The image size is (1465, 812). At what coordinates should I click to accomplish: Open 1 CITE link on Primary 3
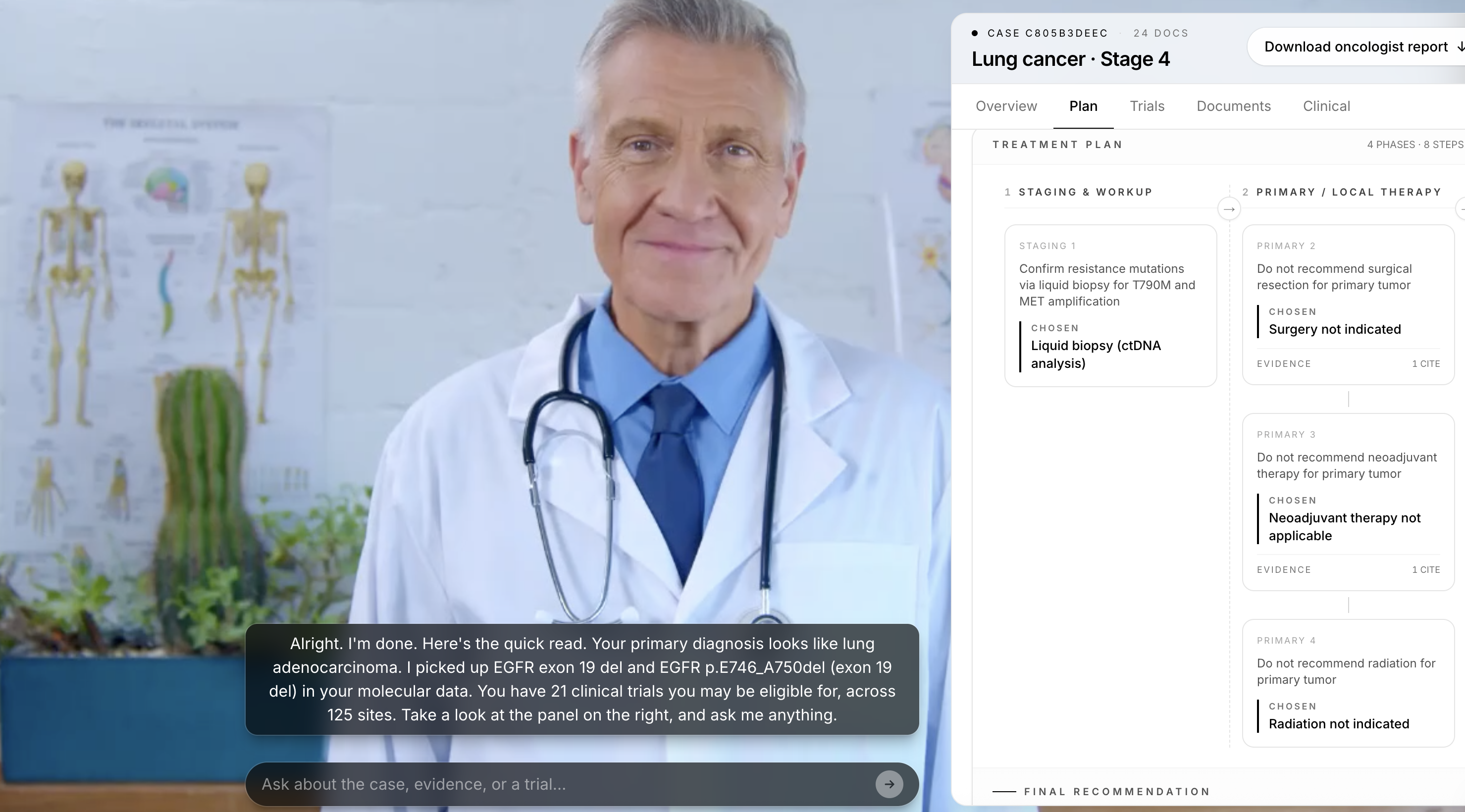tap(1425, 570)
